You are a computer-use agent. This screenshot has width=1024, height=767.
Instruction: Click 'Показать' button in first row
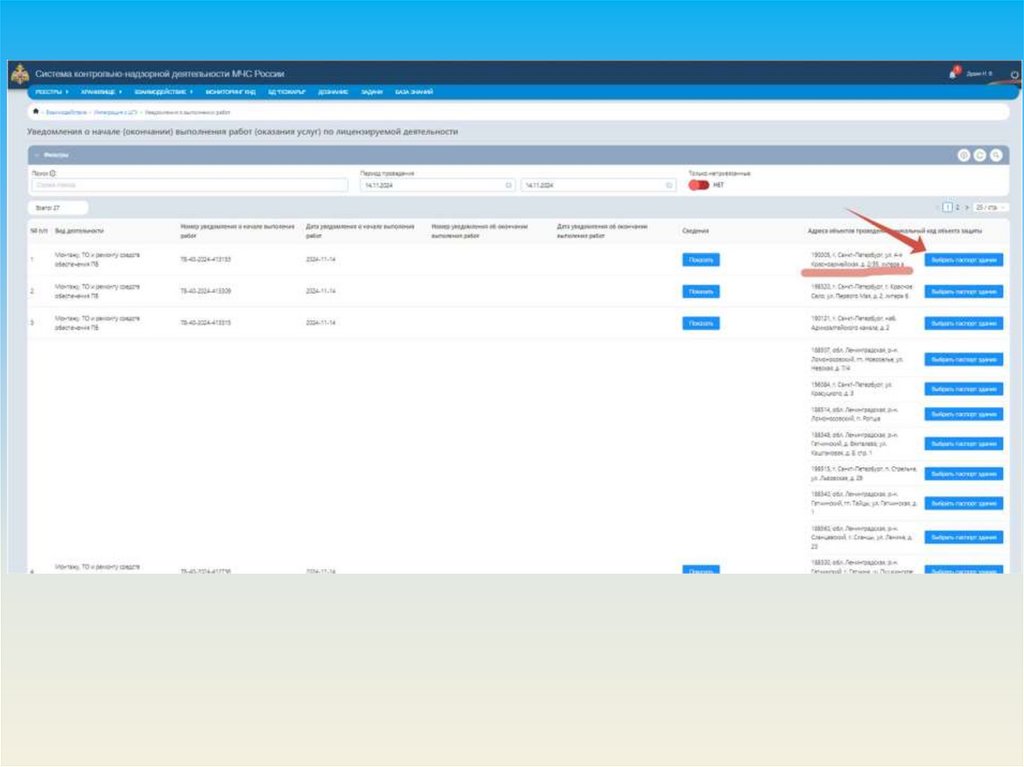point(701,260)
